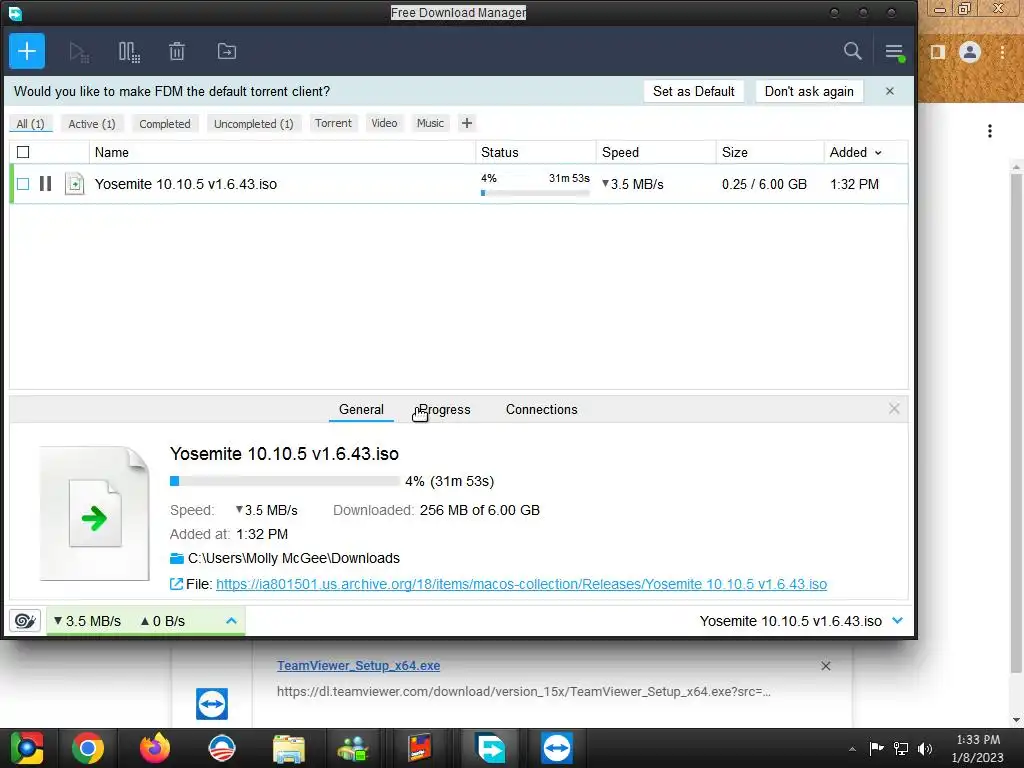Screen dimensions: 1024x768
Task: Click '0.25 / 6.00 GB' size cell
Action: [764, 184]
